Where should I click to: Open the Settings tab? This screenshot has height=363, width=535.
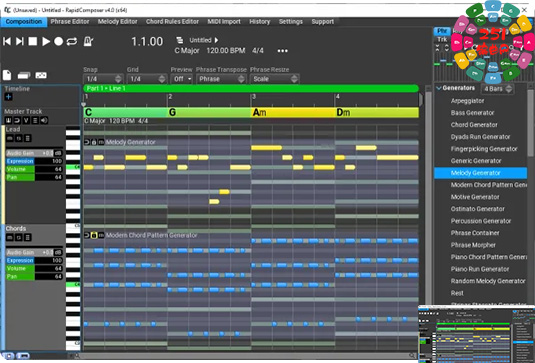click(x=290, y=21)
